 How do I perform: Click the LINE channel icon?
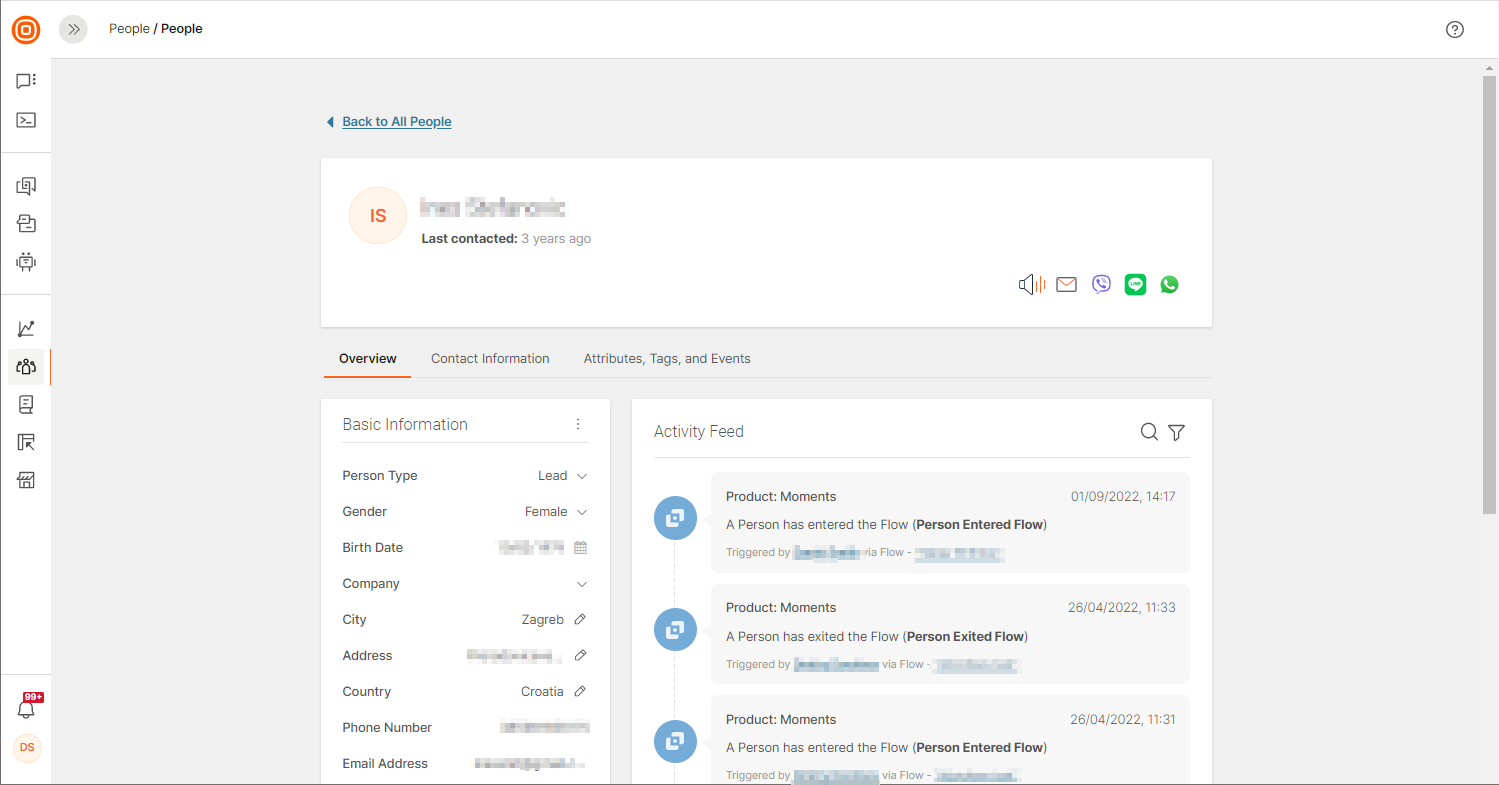click(x=1135, y=285)
